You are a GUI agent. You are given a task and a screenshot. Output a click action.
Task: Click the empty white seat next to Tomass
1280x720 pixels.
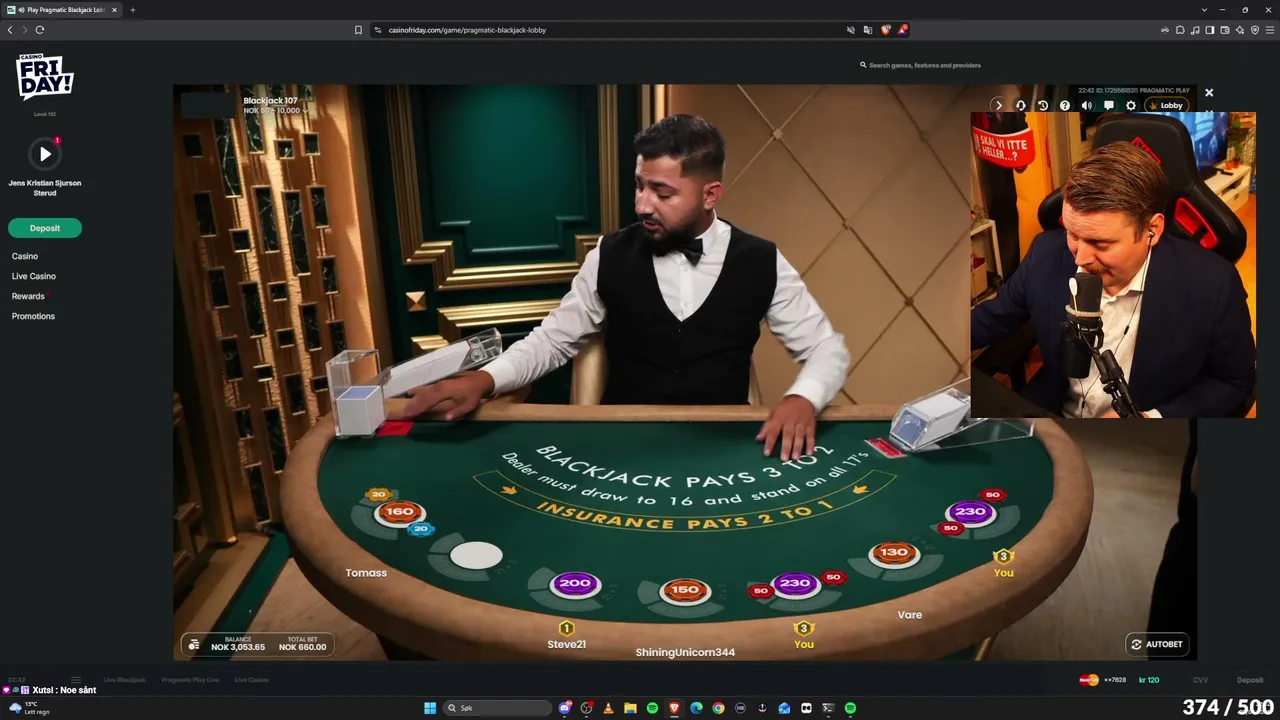tap(476, 555)
